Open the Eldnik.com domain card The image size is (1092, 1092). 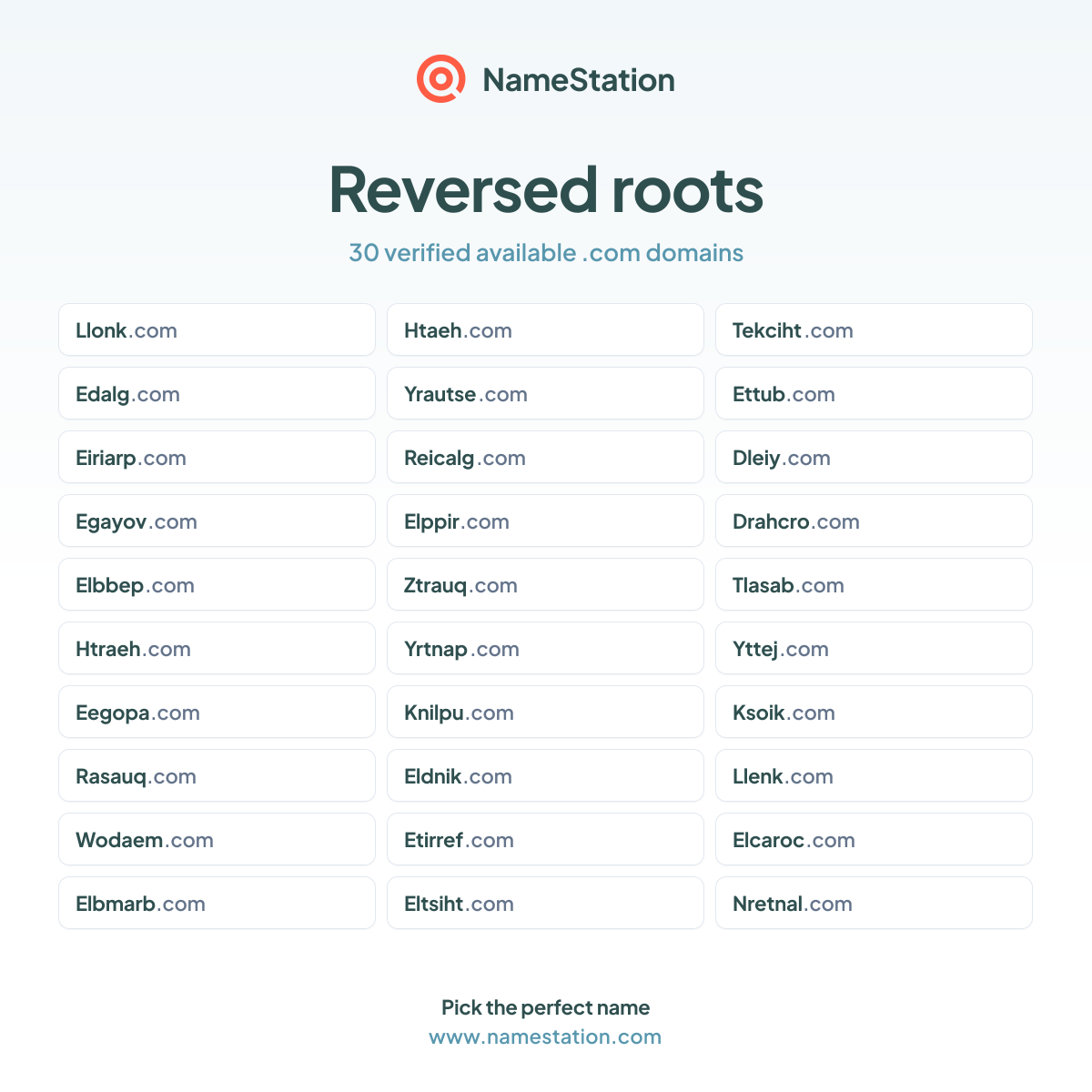click(x=545, y=775)
